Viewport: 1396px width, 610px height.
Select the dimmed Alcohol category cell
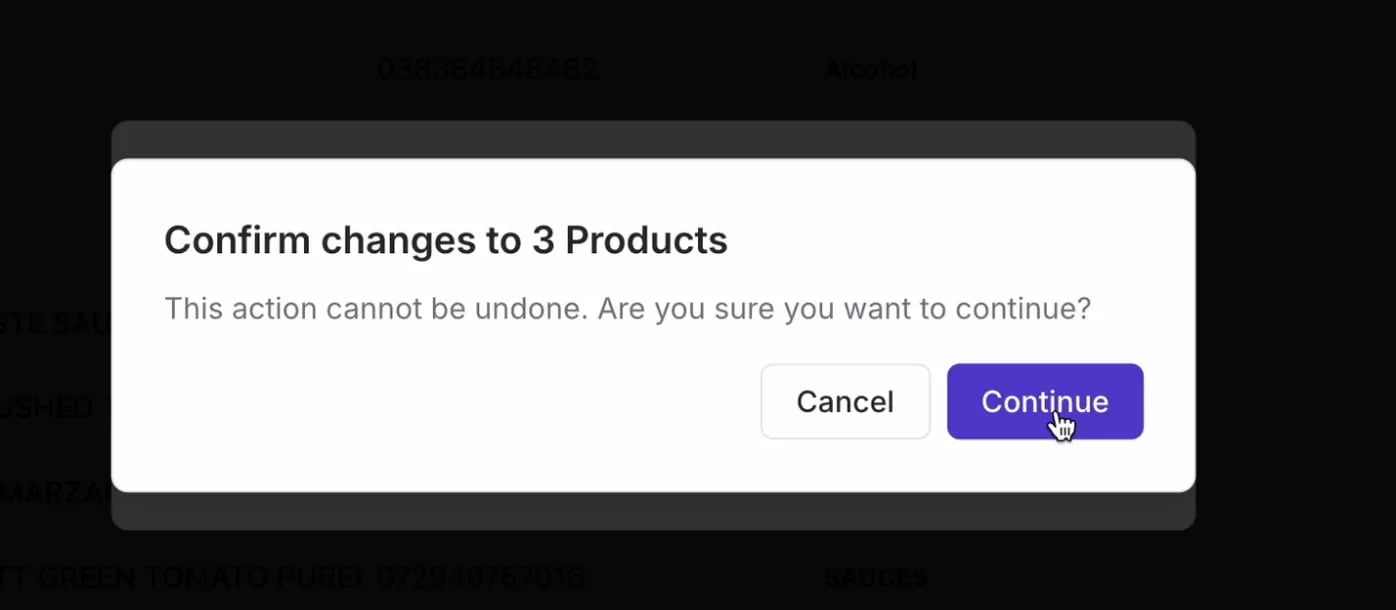click(870, 69)
